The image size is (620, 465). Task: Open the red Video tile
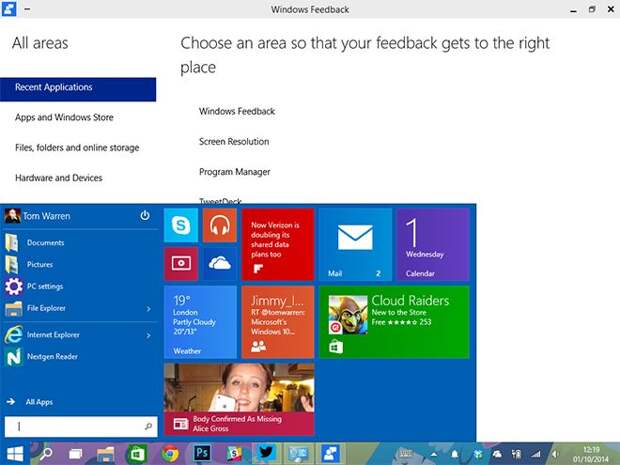click(181, 264)
